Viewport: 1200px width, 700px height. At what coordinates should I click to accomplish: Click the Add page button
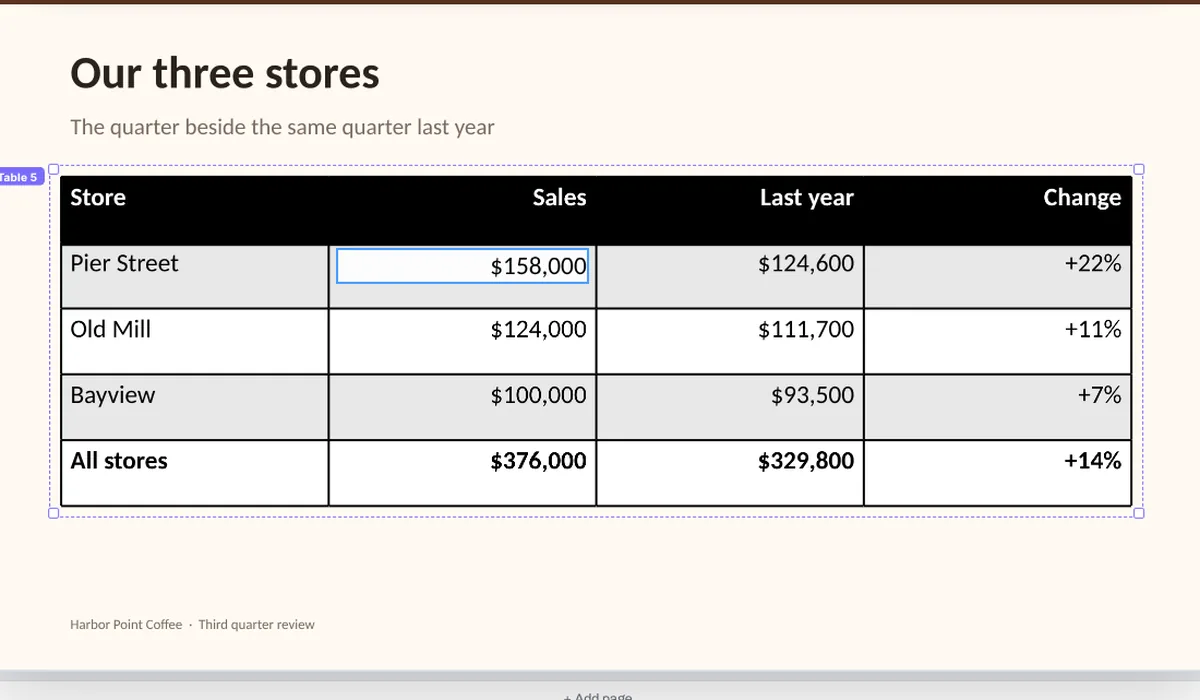coord(598,696)
